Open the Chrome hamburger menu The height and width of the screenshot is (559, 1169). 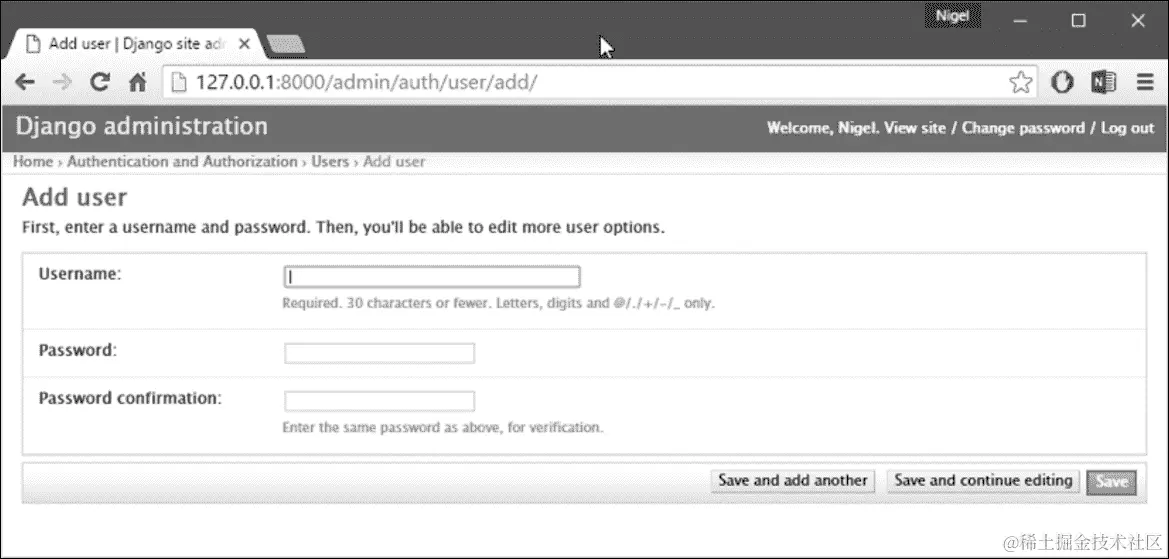1145,83
